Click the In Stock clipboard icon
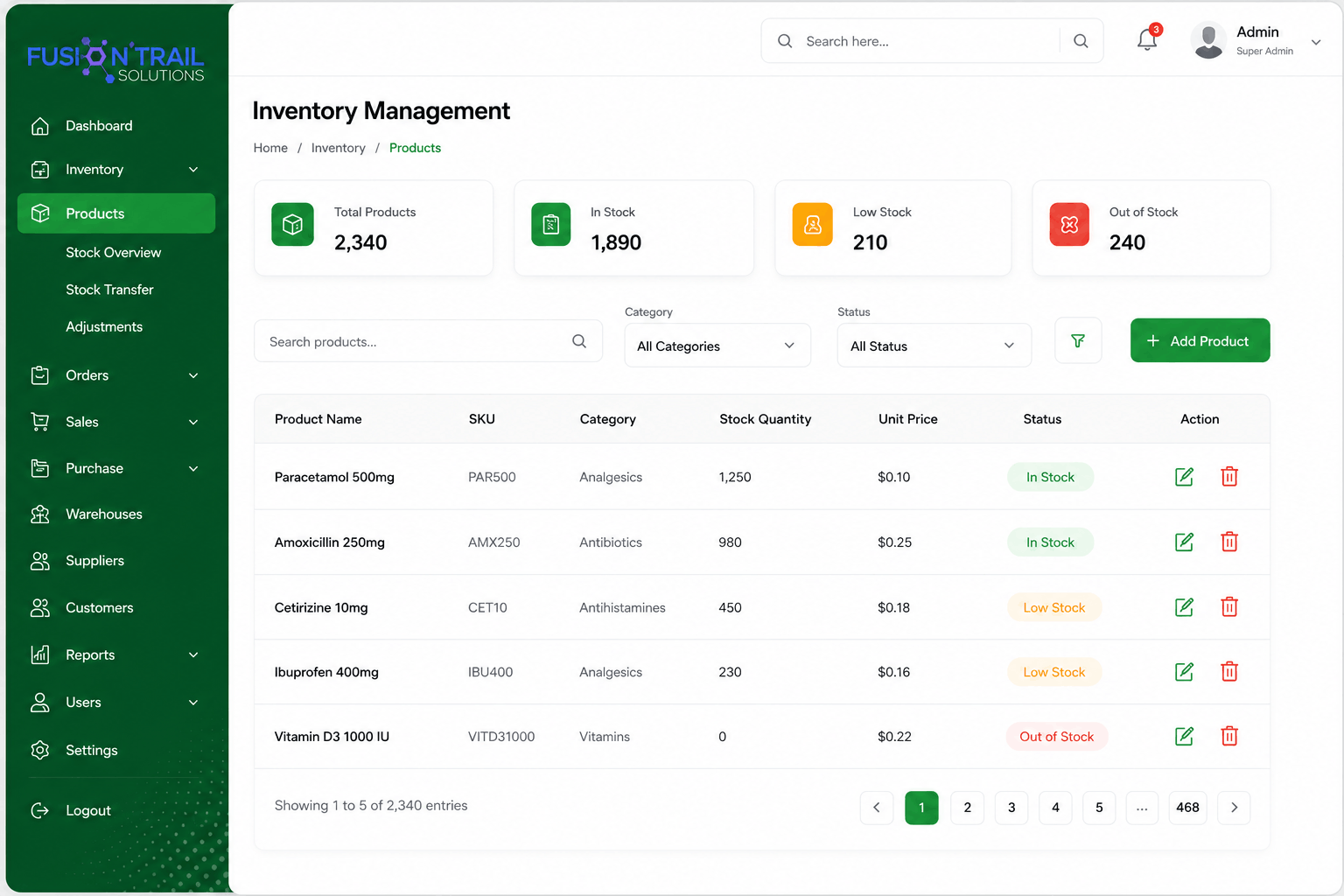The image size is (1344, 896). [x=551, y=225]
